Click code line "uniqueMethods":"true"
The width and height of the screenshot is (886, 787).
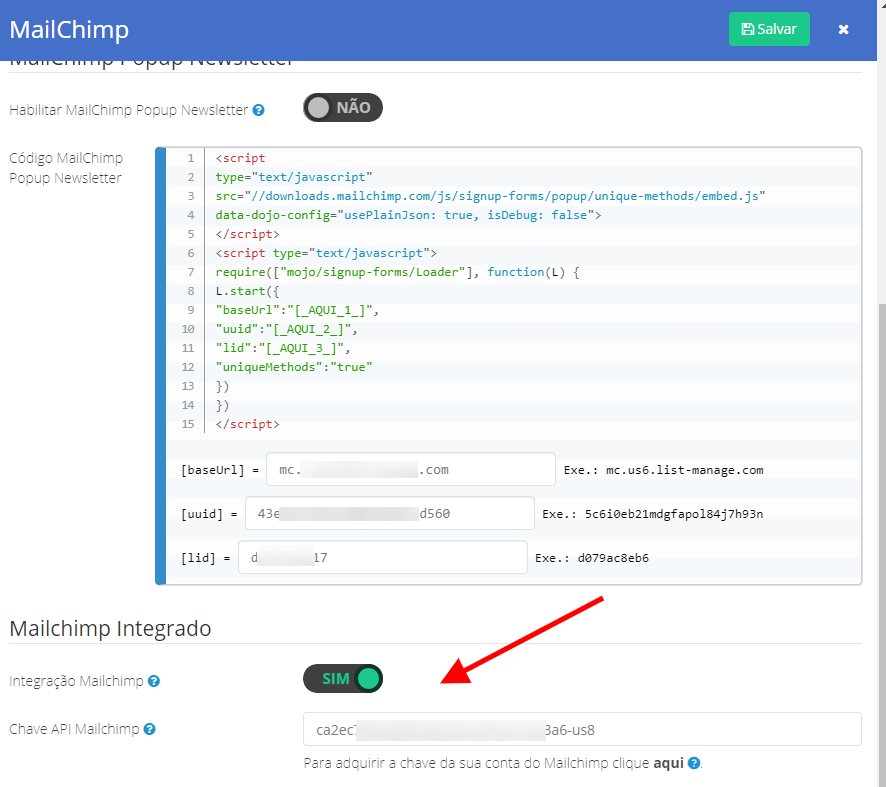[x=294, y=367]
